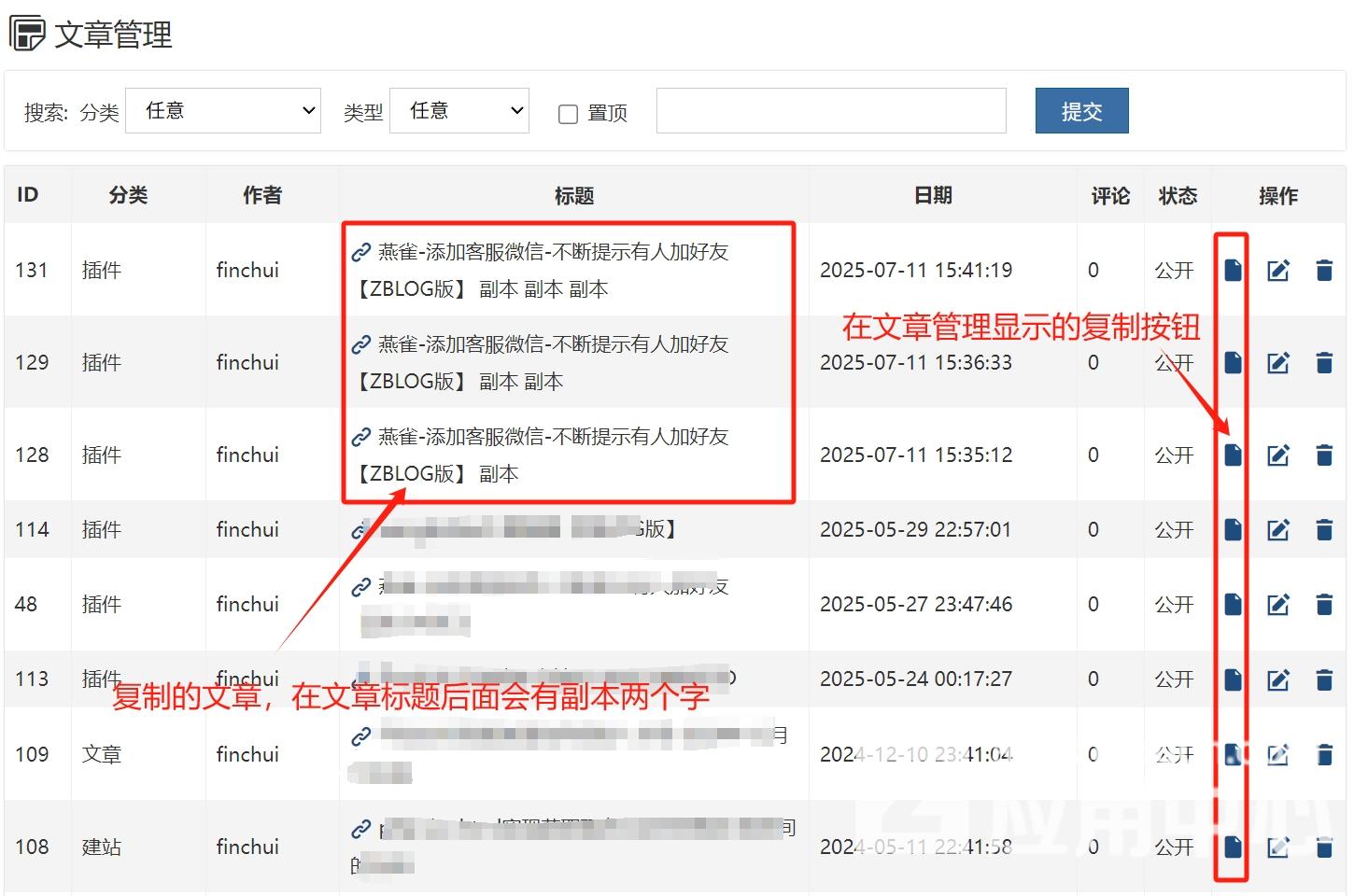Viewport: 1354px width, 896px height.
Task: Open the 分类 dropdown set to 任意
Action: point(223,110)
